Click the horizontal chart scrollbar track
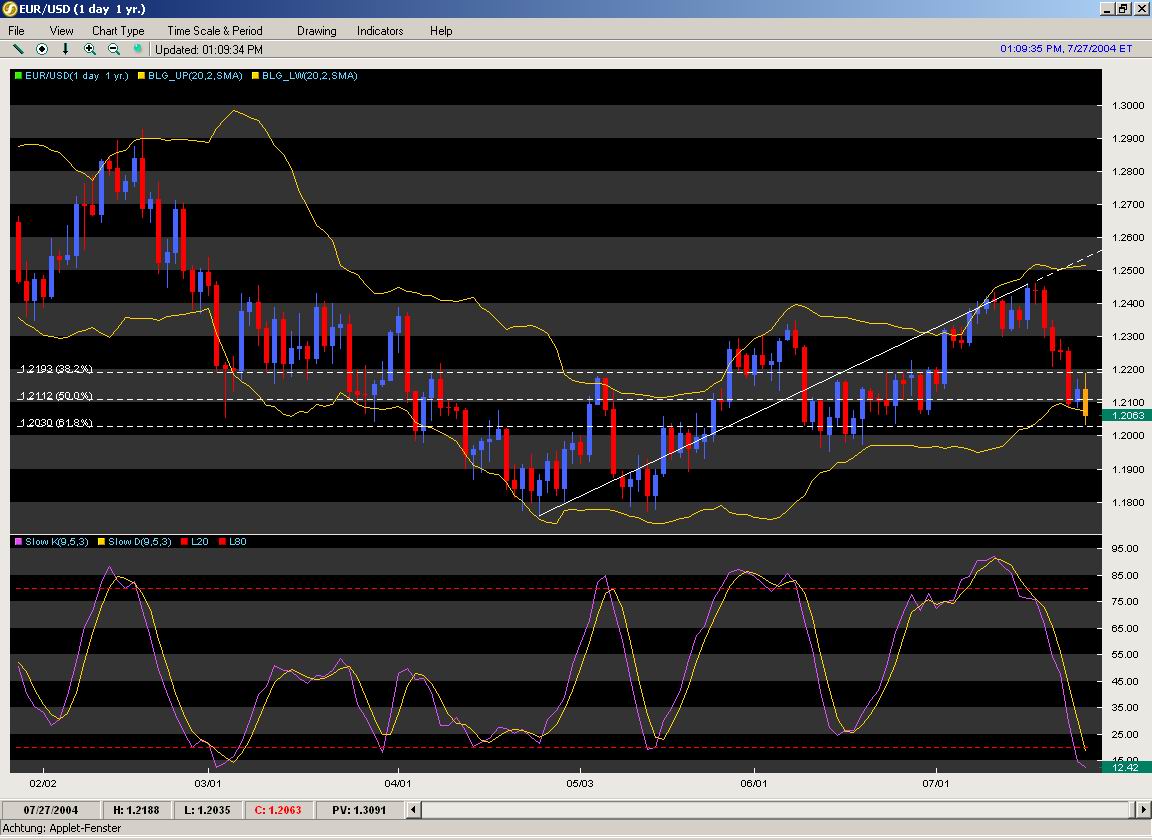The height and width of the screenshot is (840, 1152). tap(780, 809)
